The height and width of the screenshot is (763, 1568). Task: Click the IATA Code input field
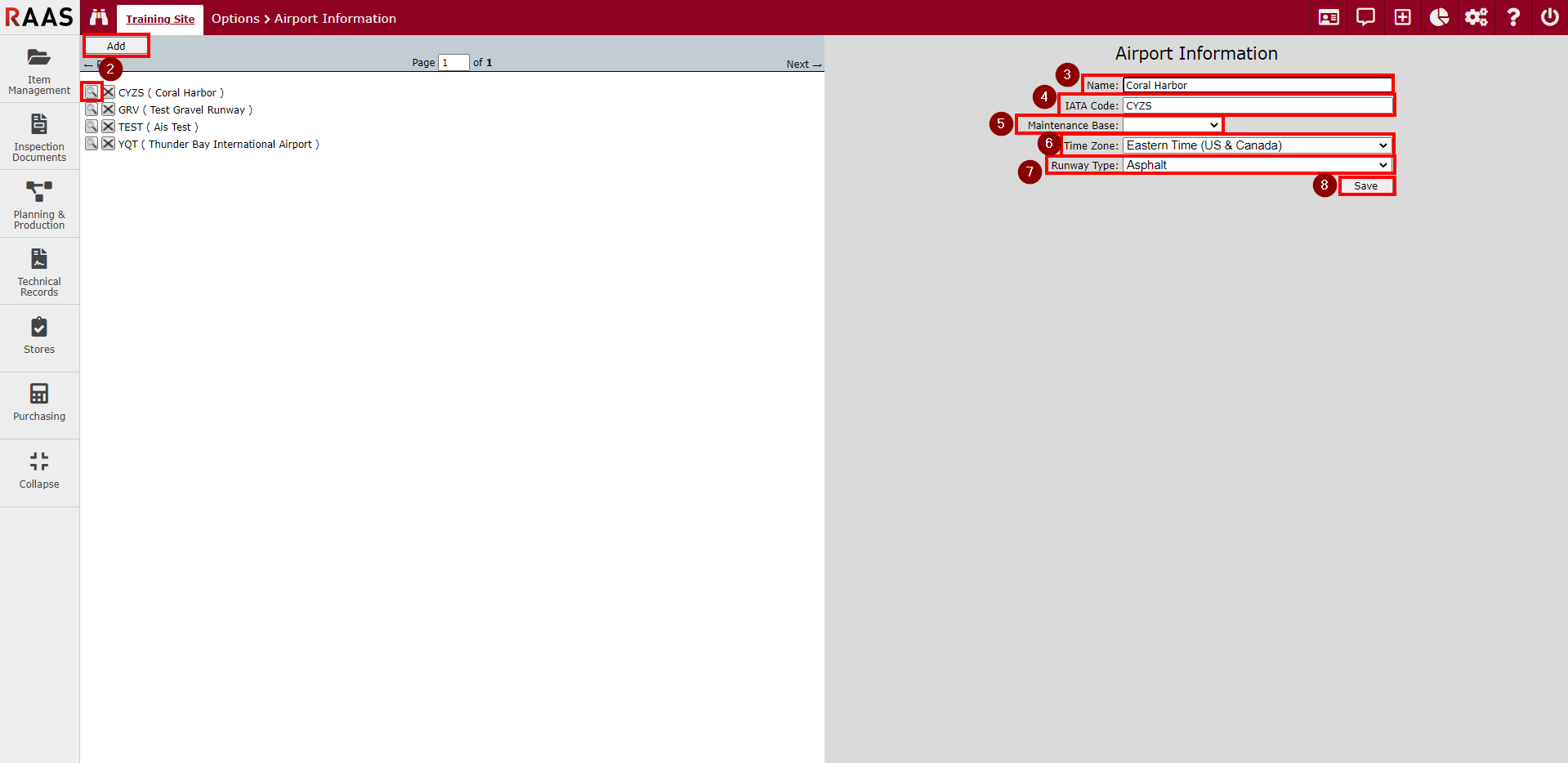click(x=1257, y=105)
